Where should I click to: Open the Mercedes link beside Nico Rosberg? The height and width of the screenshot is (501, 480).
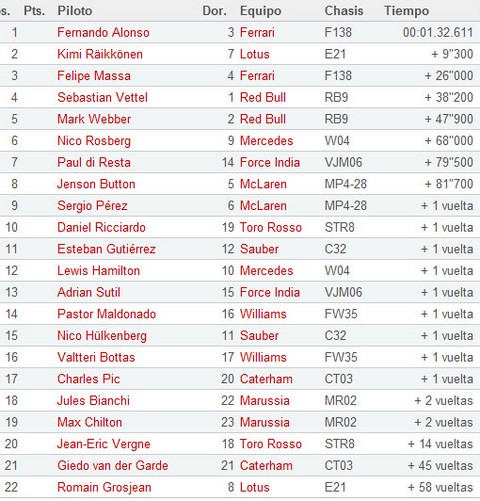266,141
